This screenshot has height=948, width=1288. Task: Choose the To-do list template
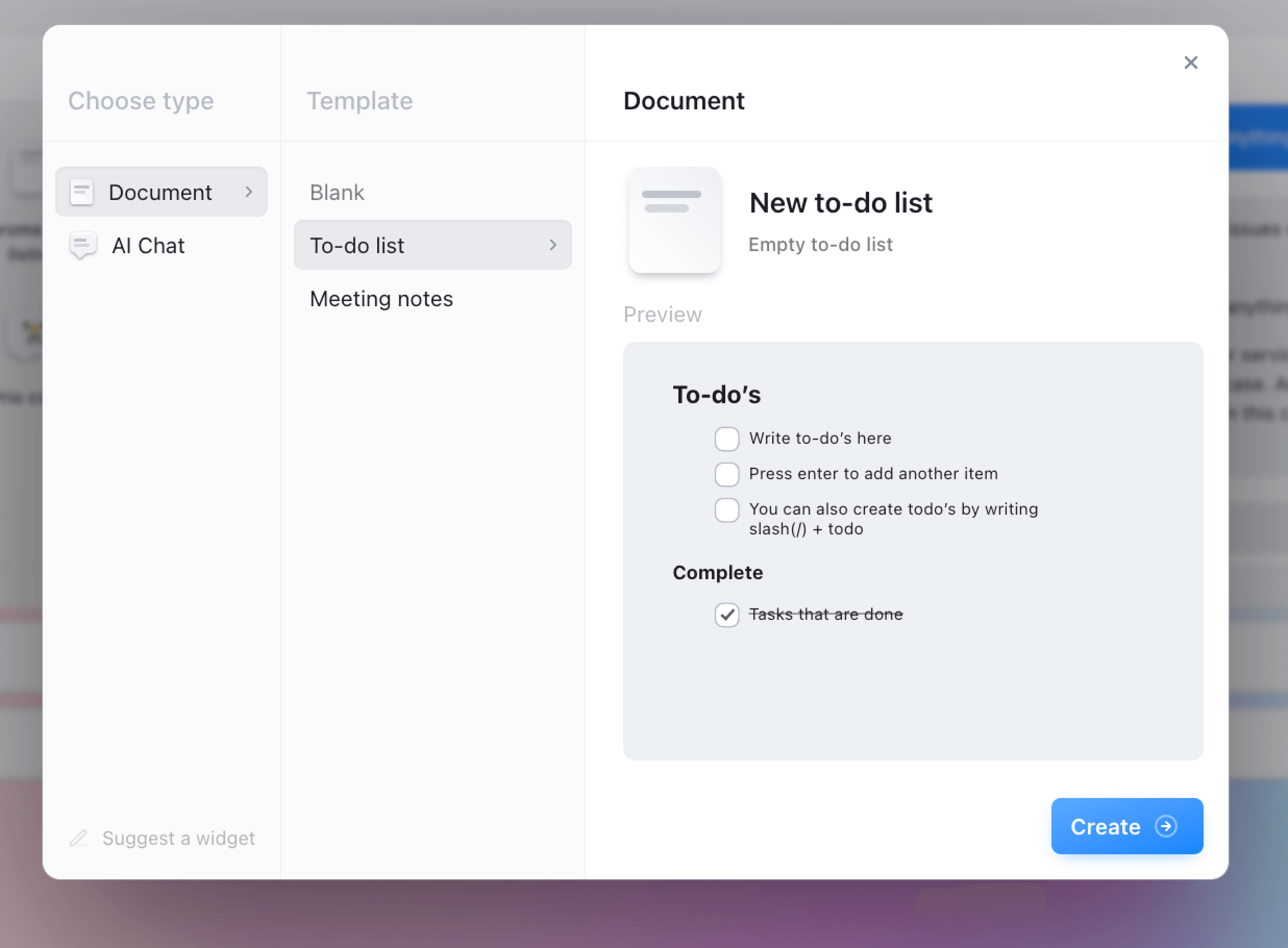coord(432,245)
